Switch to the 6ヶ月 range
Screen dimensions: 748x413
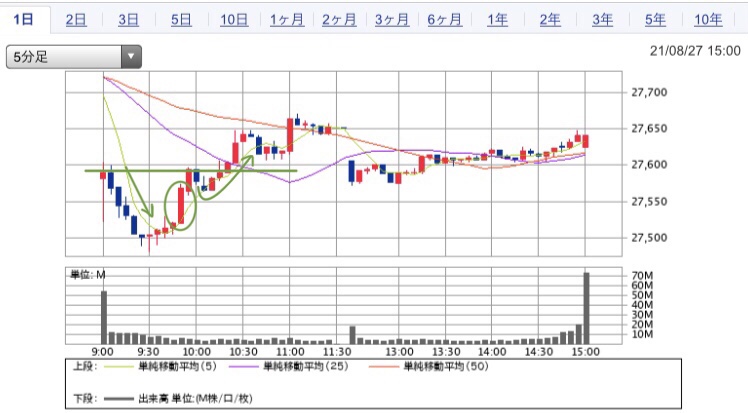pyautogui.click(x=445, y=20)
